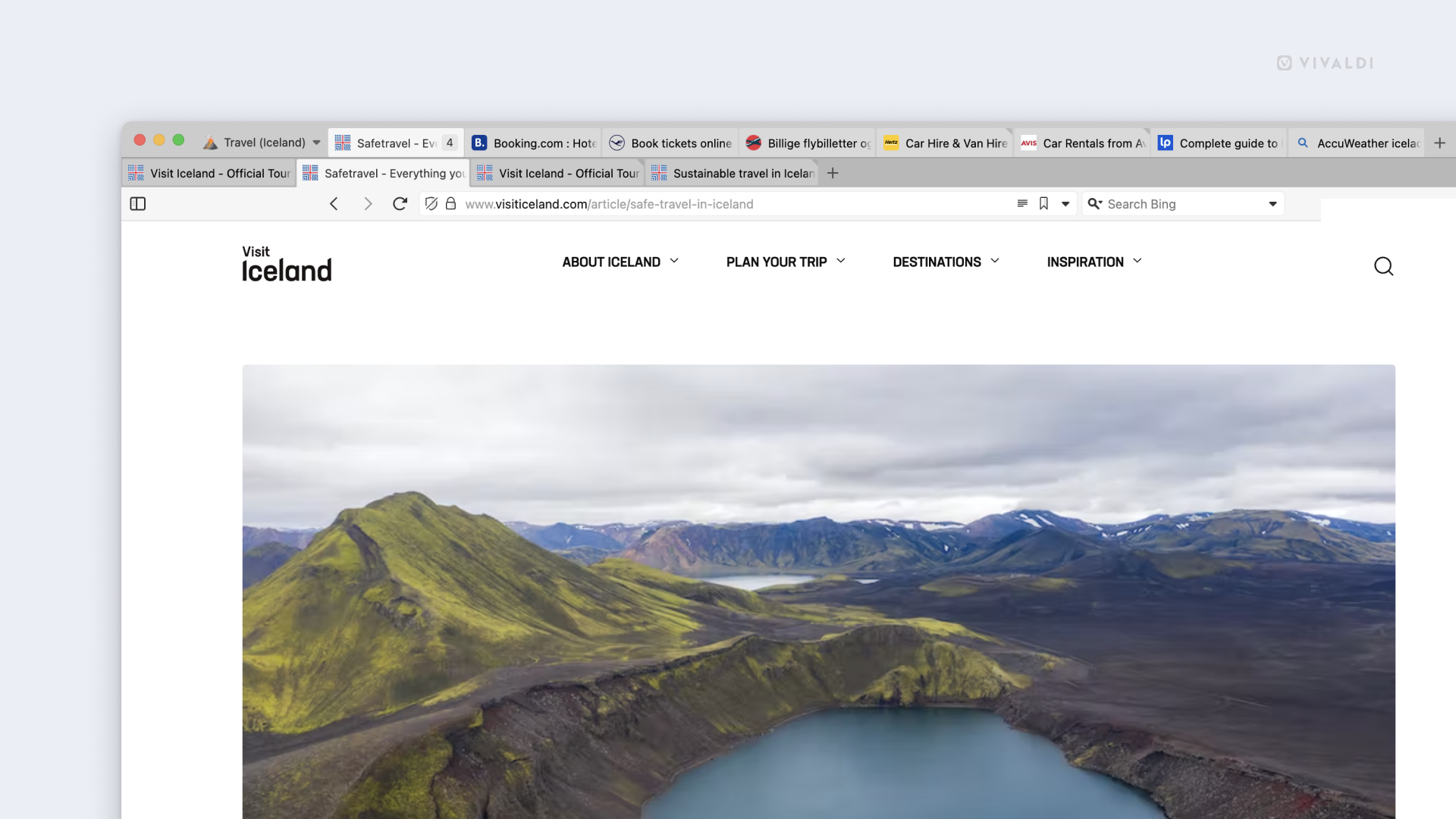Expand the INSPIRATION chevron
Screen dimensions: 1456x819
[x=1137, y=261]
